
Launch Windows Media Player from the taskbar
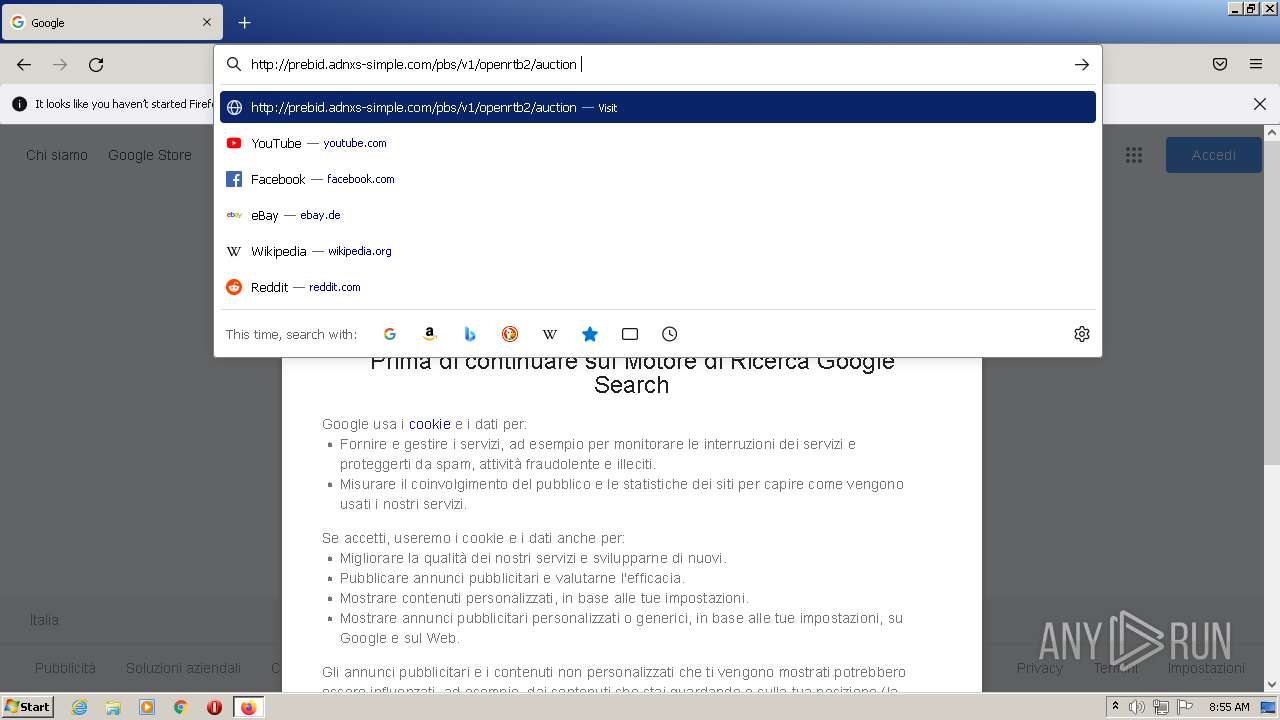[147, 707]
